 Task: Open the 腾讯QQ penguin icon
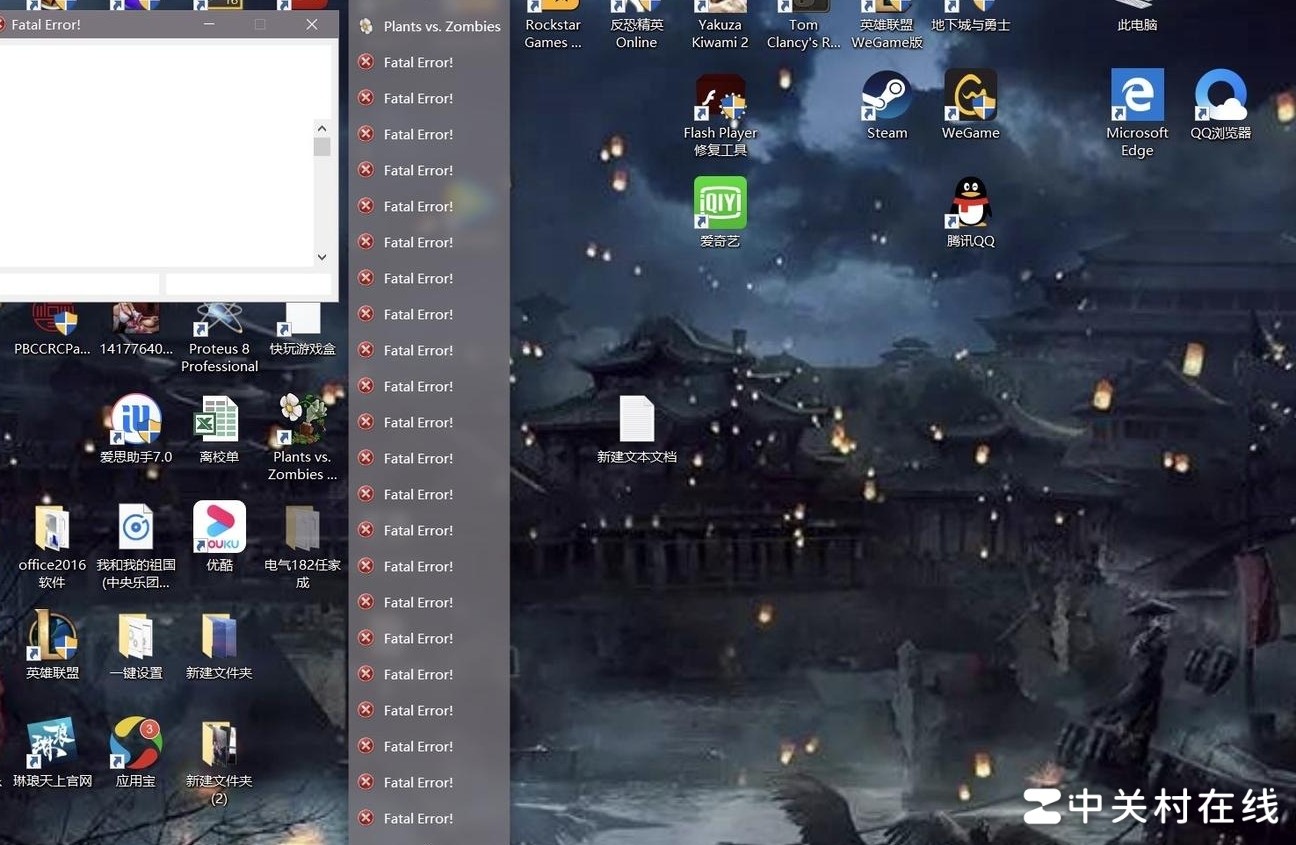click(970, 204)
